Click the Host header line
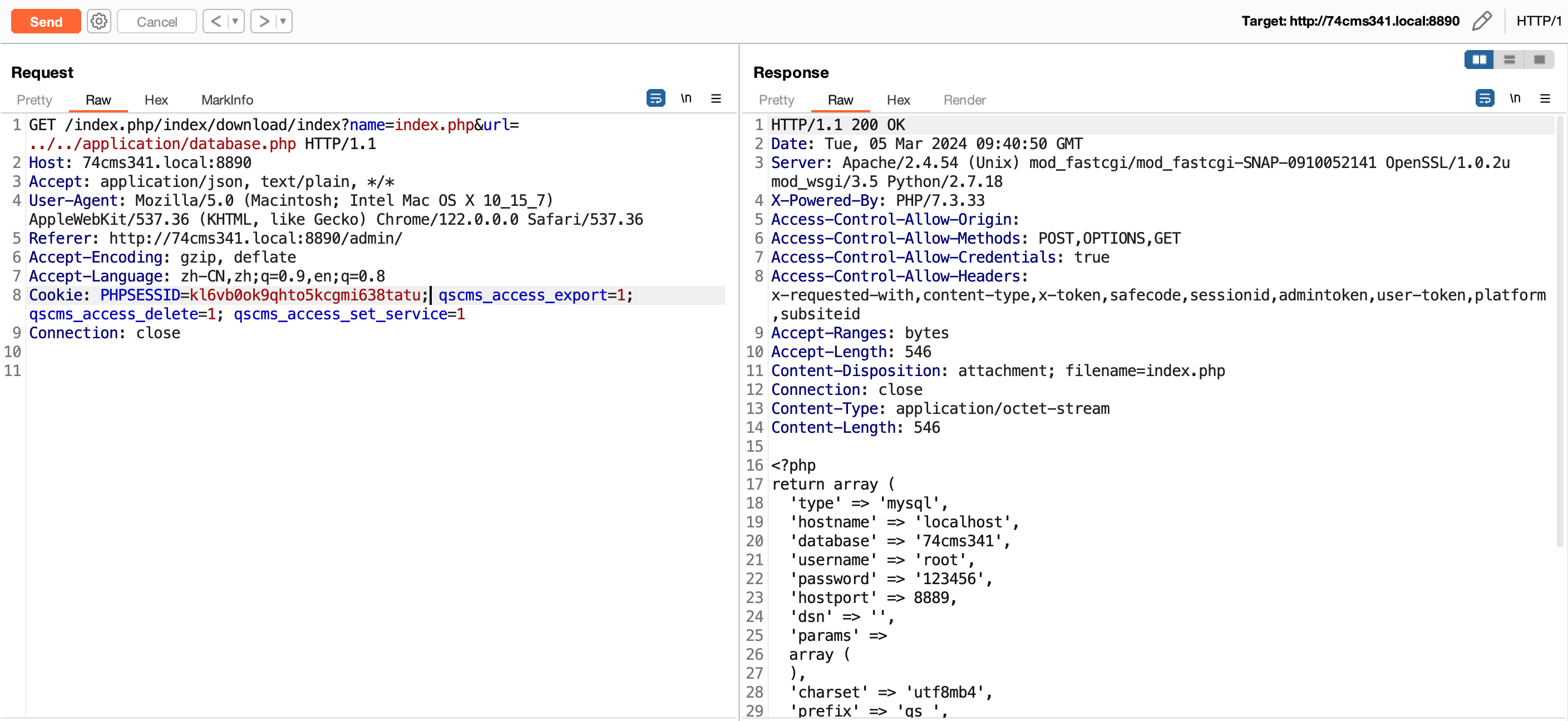Image resolution: width=1568 pixels, height=721 pixels. tap(140, 162)
